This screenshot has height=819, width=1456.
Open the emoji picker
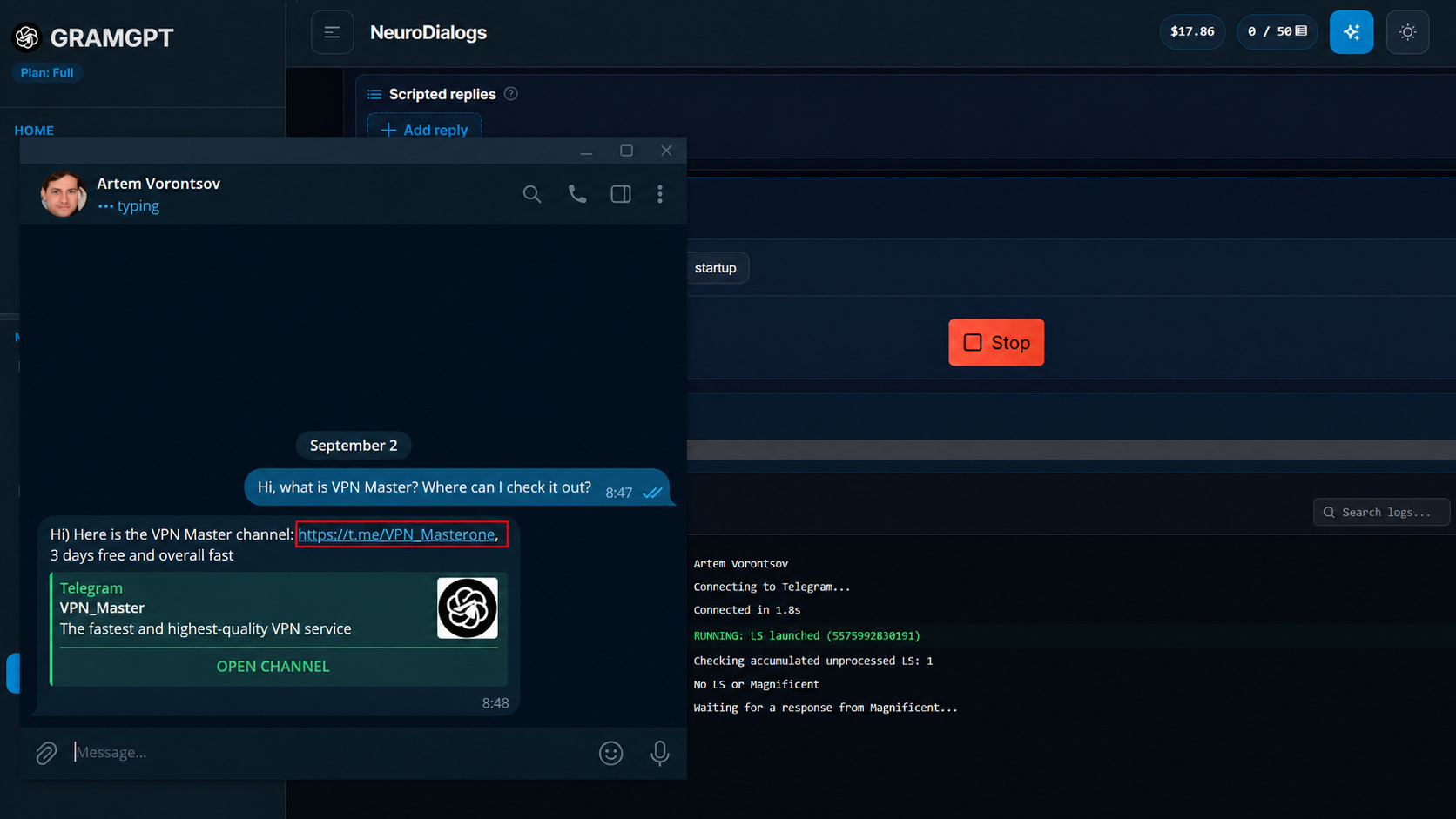tap(611, 753)
